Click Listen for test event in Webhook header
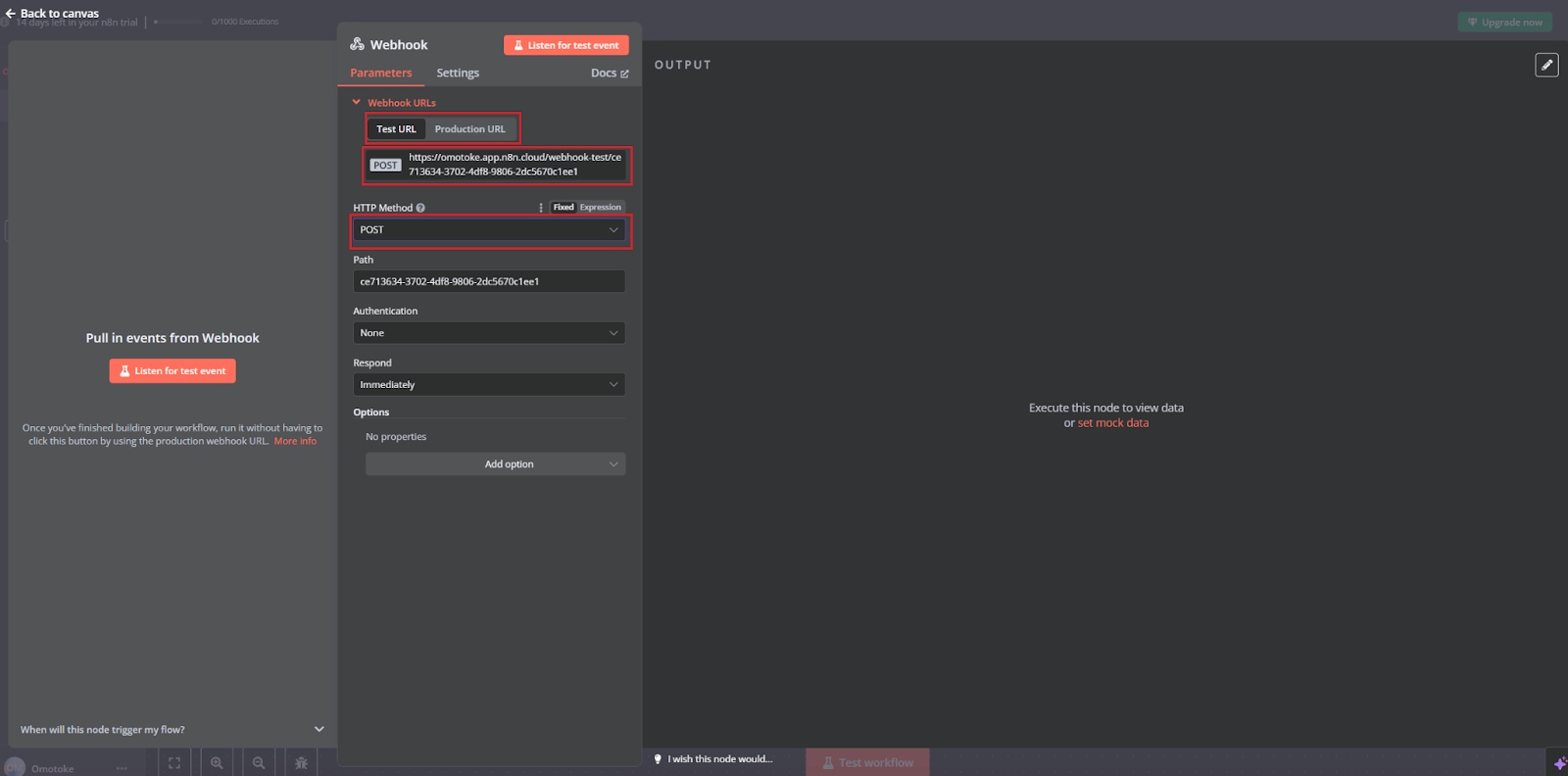 click(566, 45)
